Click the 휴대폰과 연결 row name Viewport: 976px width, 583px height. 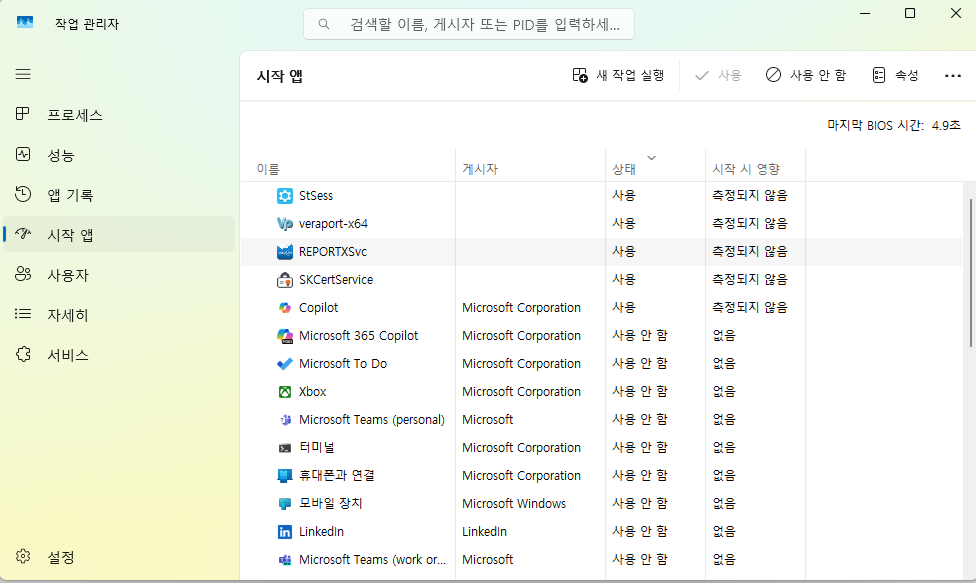coord(337,476)
